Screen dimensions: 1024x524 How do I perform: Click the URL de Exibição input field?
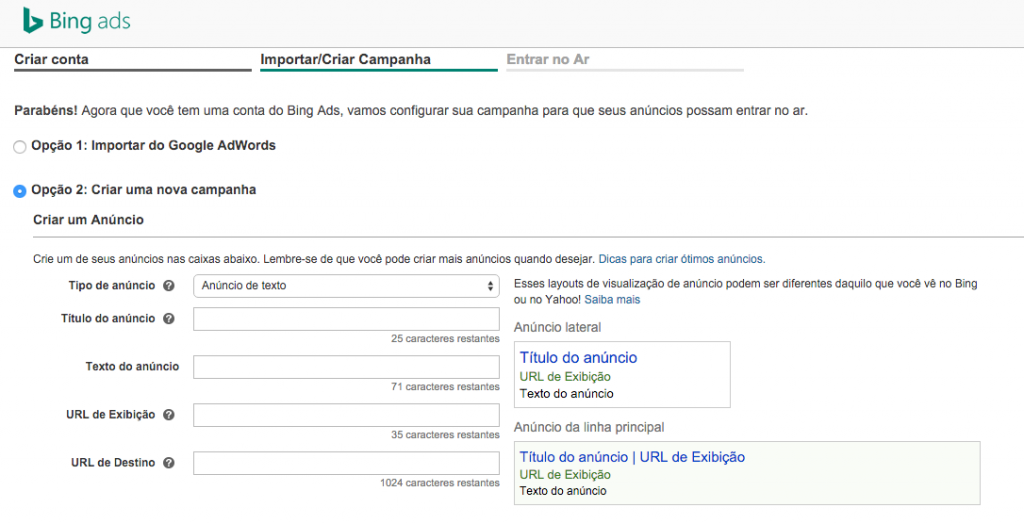click(346, 415)
